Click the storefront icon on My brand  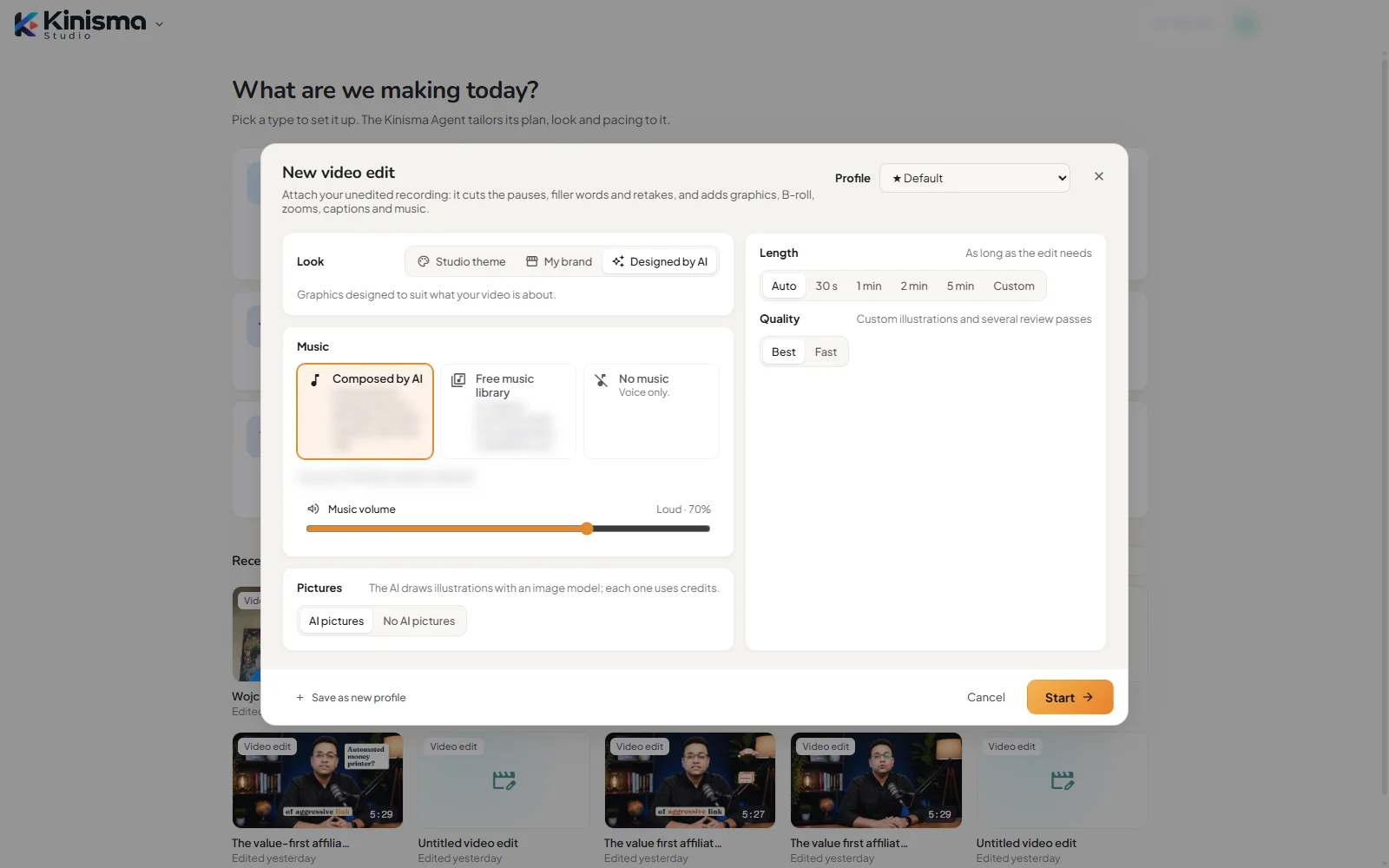click(532, 261)
